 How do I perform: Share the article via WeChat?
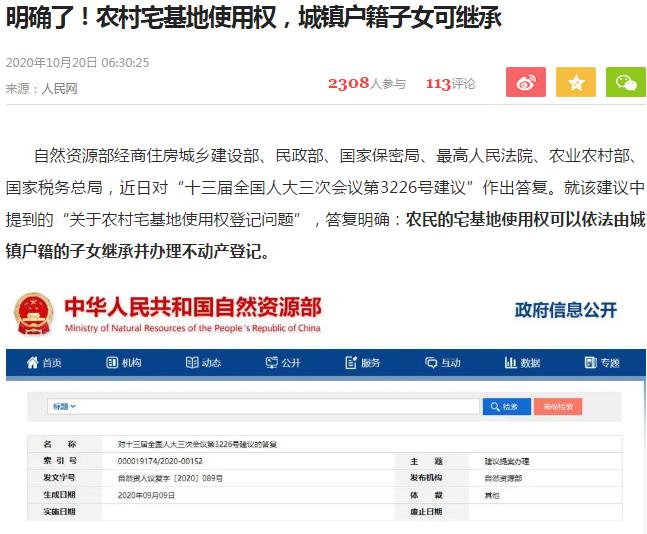[x=625, y=83]
